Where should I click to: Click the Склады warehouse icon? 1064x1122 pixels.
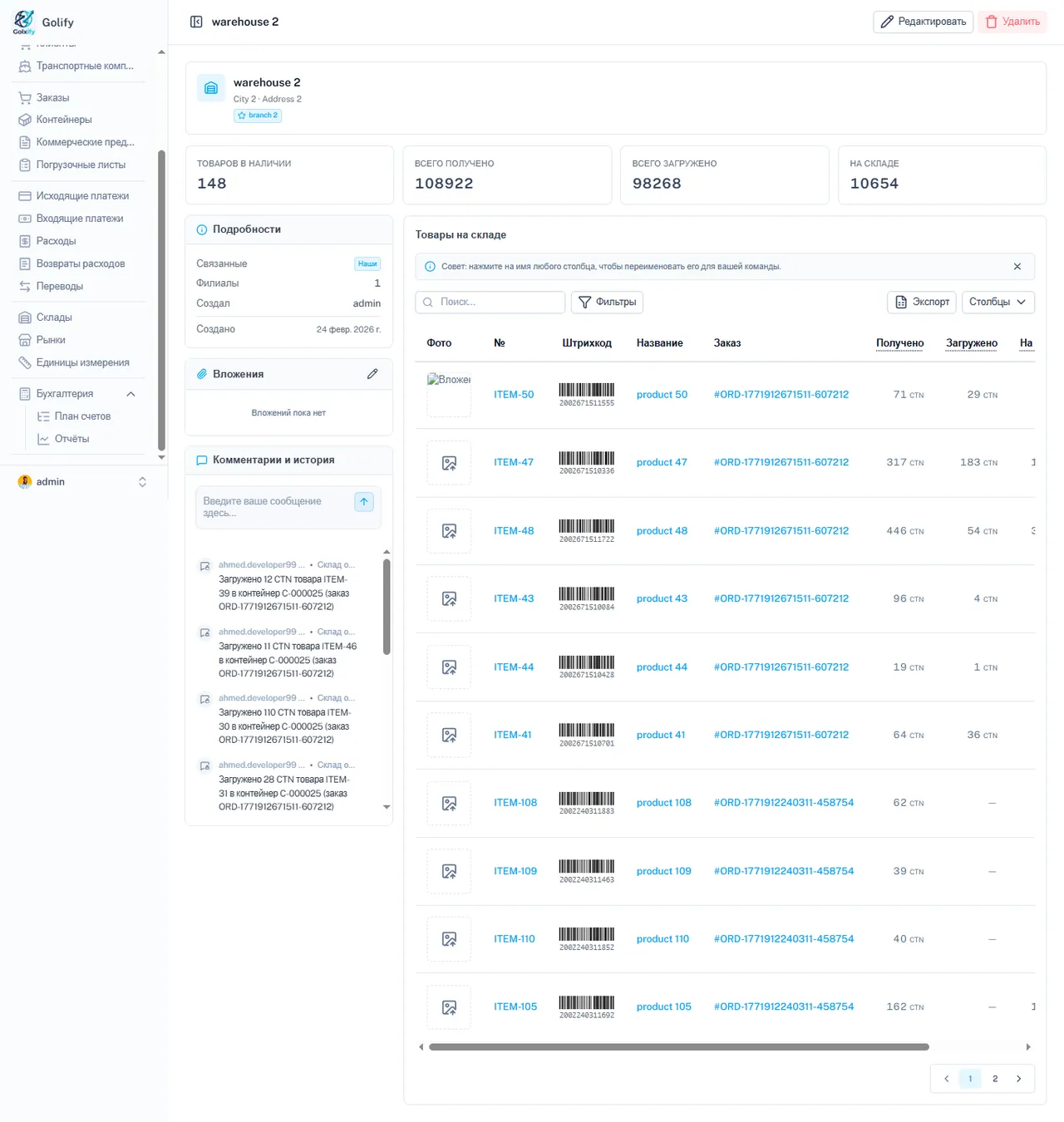coord(25,317)
